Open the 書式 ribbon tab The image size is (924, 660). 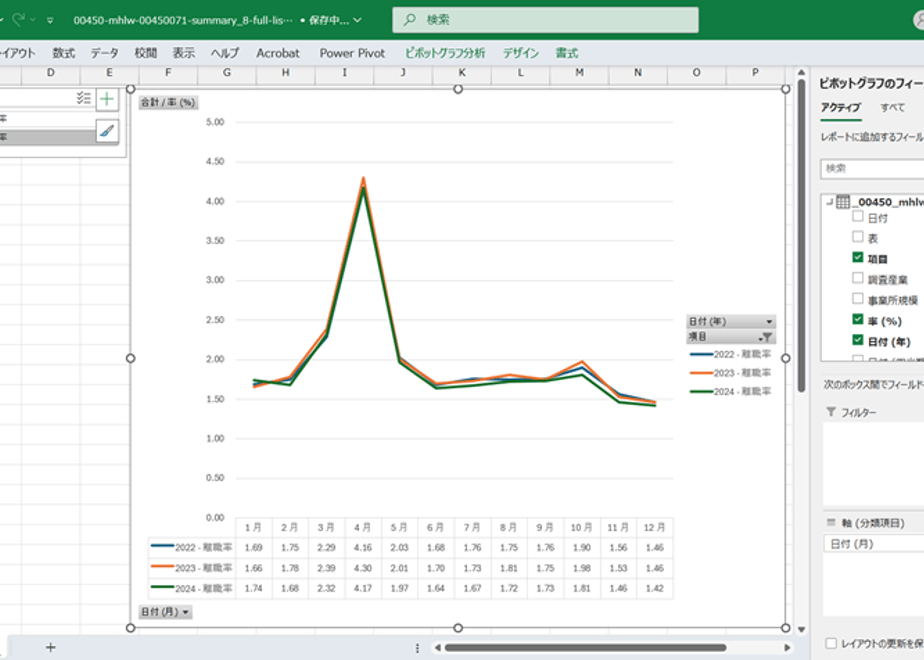tap(567, 53)
